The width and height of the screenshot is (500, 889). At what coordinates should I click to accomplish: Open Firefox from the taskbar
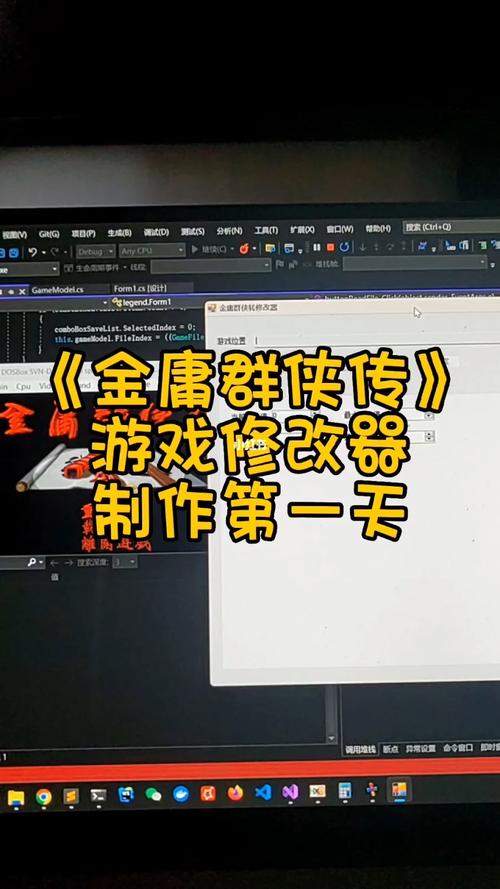pyautogui.click(x=235, y=793)
